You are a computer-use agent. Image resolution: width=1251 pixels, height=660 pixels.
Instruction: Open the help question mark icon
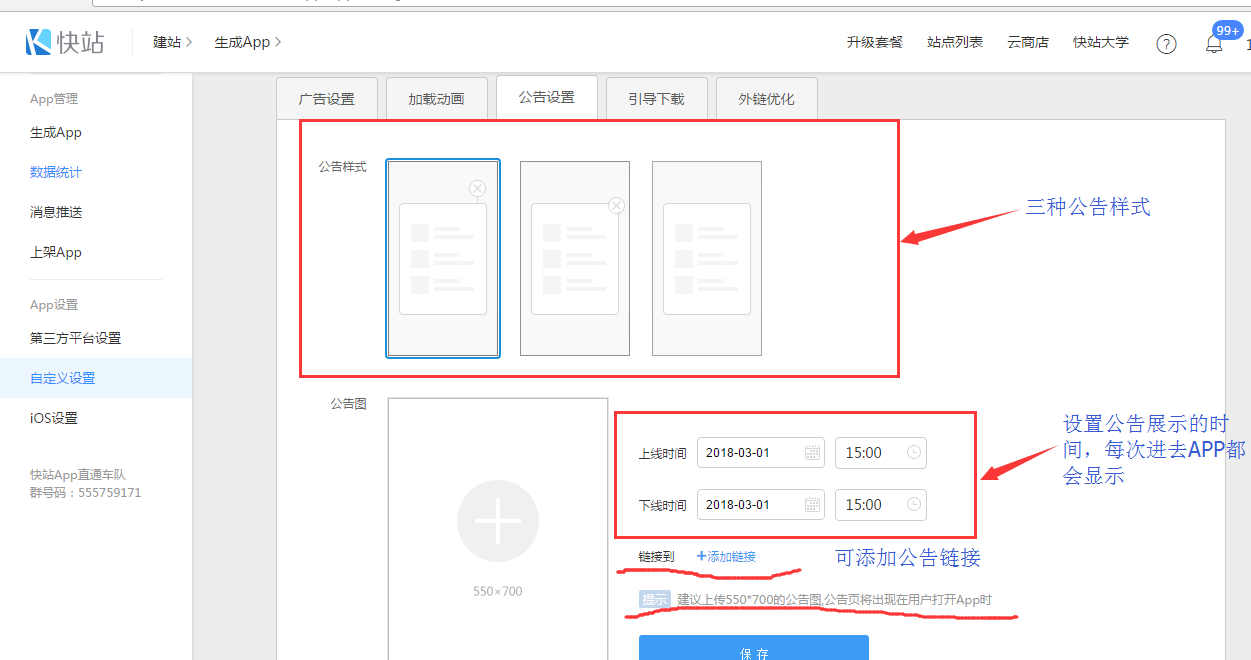[1166, 43]
